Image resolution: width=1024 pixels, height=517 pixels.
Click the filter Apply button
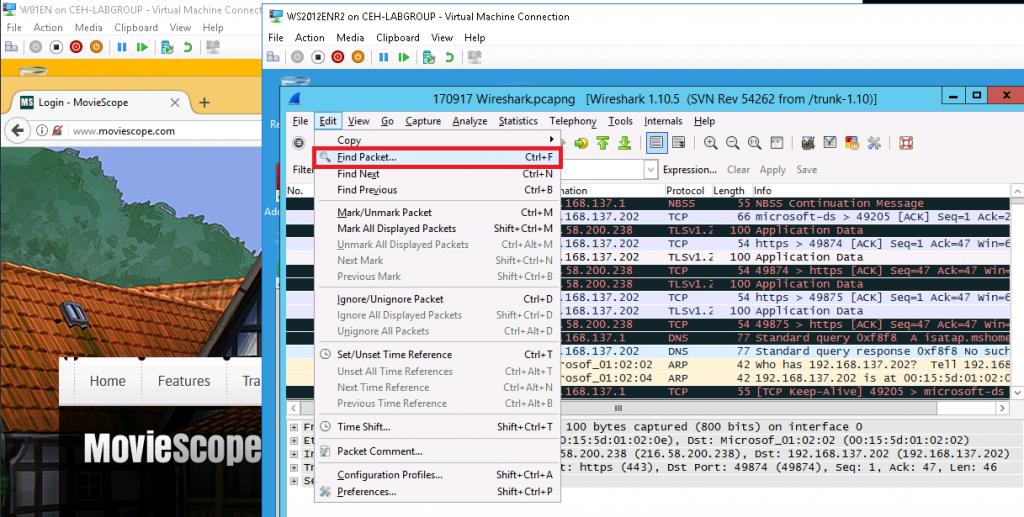click(x=773, y=170)
